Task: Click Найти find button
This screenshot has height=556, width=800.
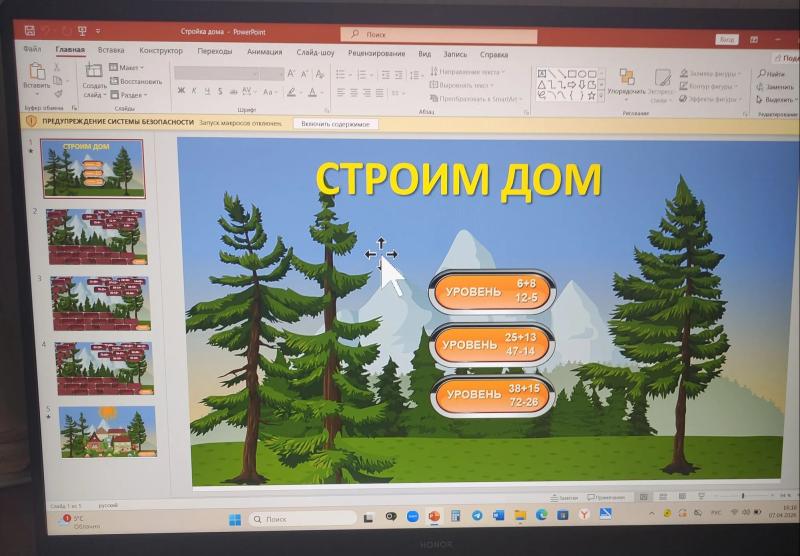Action: [x=771, y=74]
